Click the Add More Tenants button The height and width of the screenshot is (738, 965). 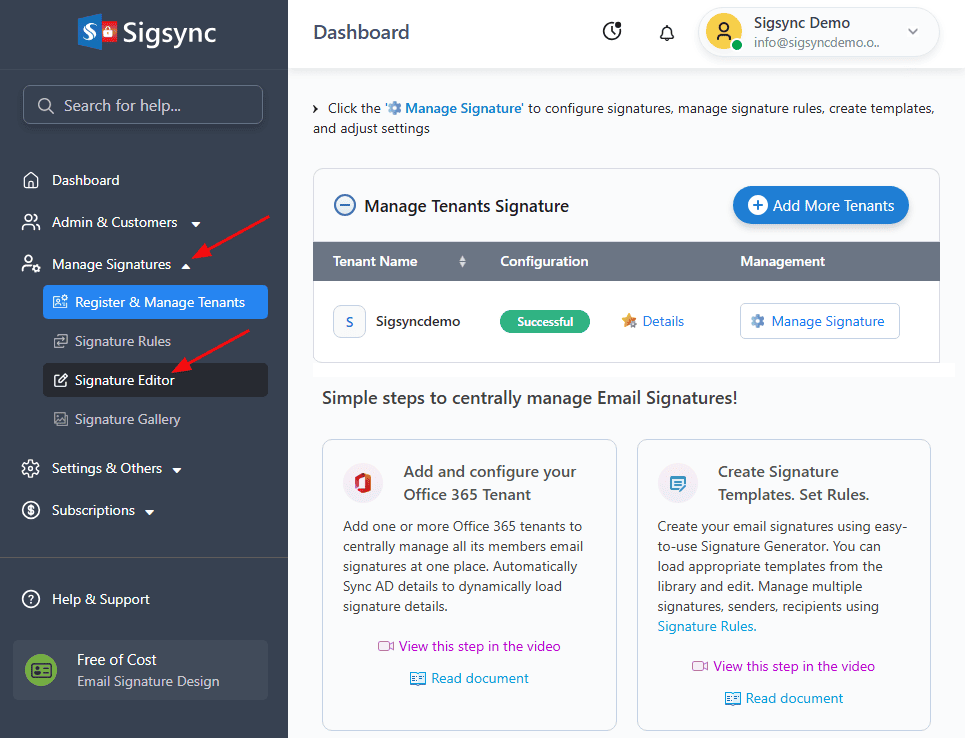(820, 206)
